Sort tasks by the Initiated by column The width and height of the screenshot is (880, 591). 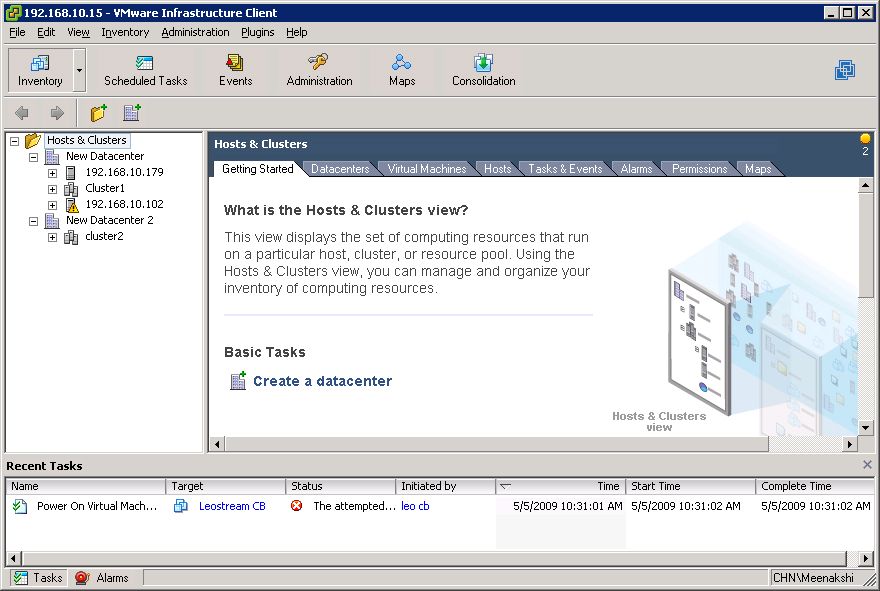pyautogui.click(x=446, y=486)
